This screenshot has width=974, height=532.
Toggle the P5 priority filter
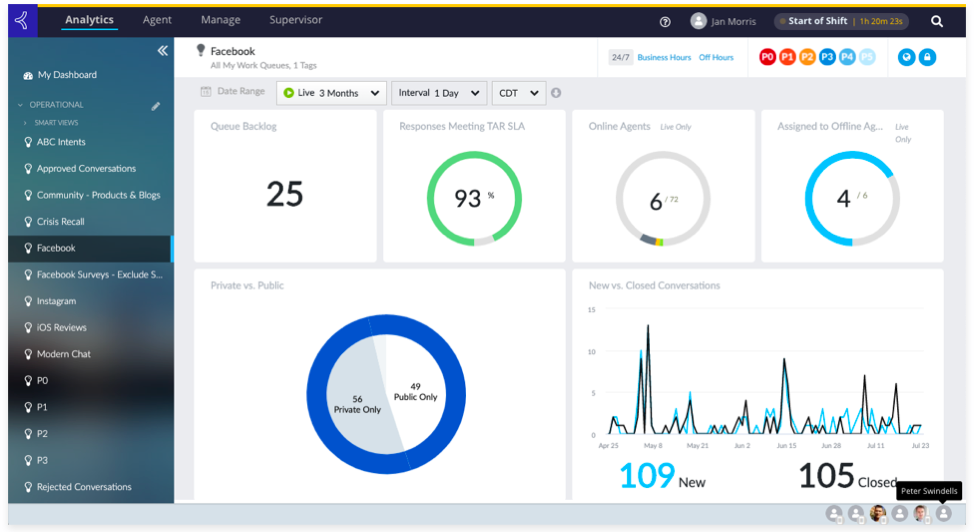pos(867,57)
